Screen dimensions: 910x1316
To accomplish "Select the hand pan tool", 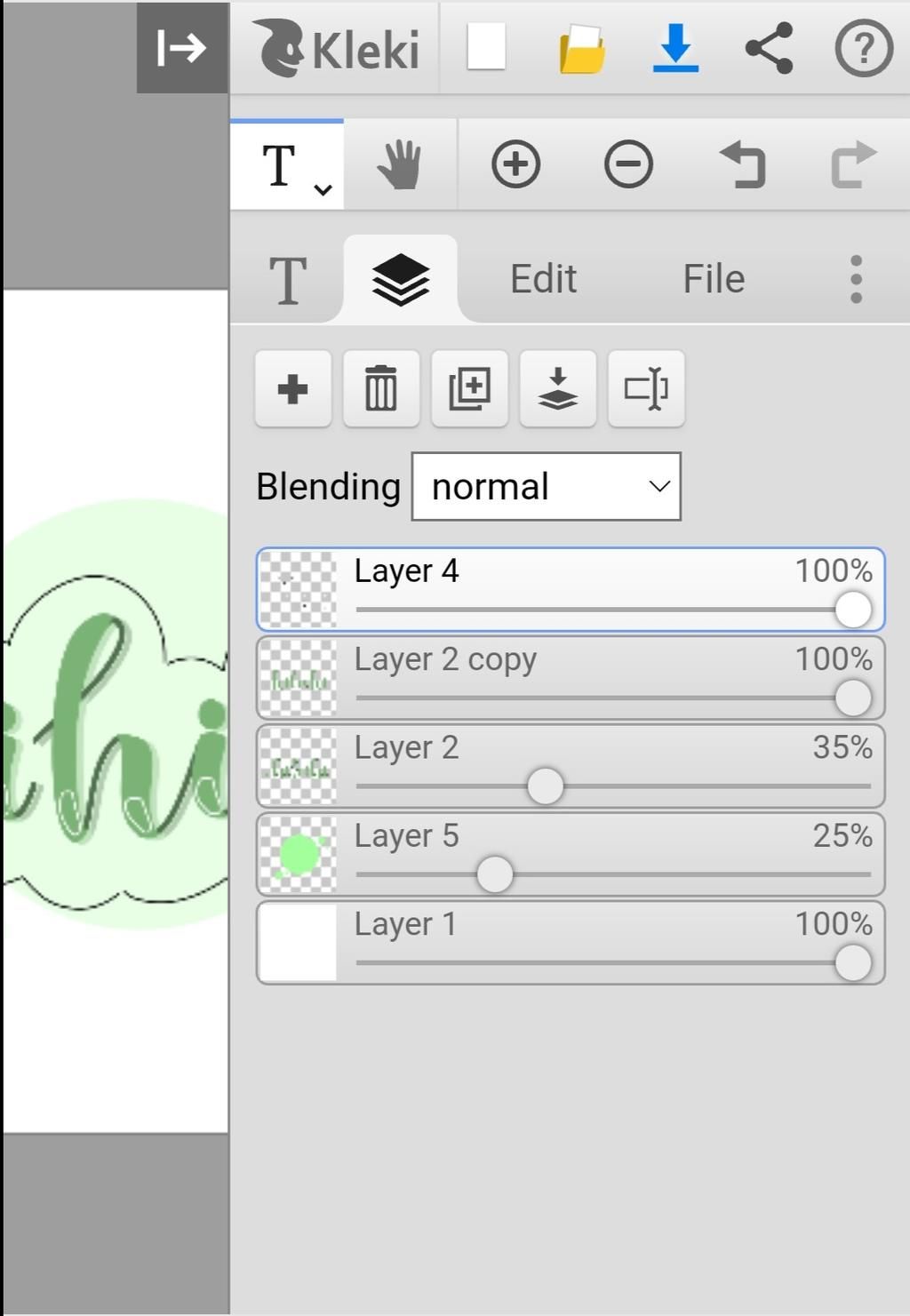I will point(400,165).
